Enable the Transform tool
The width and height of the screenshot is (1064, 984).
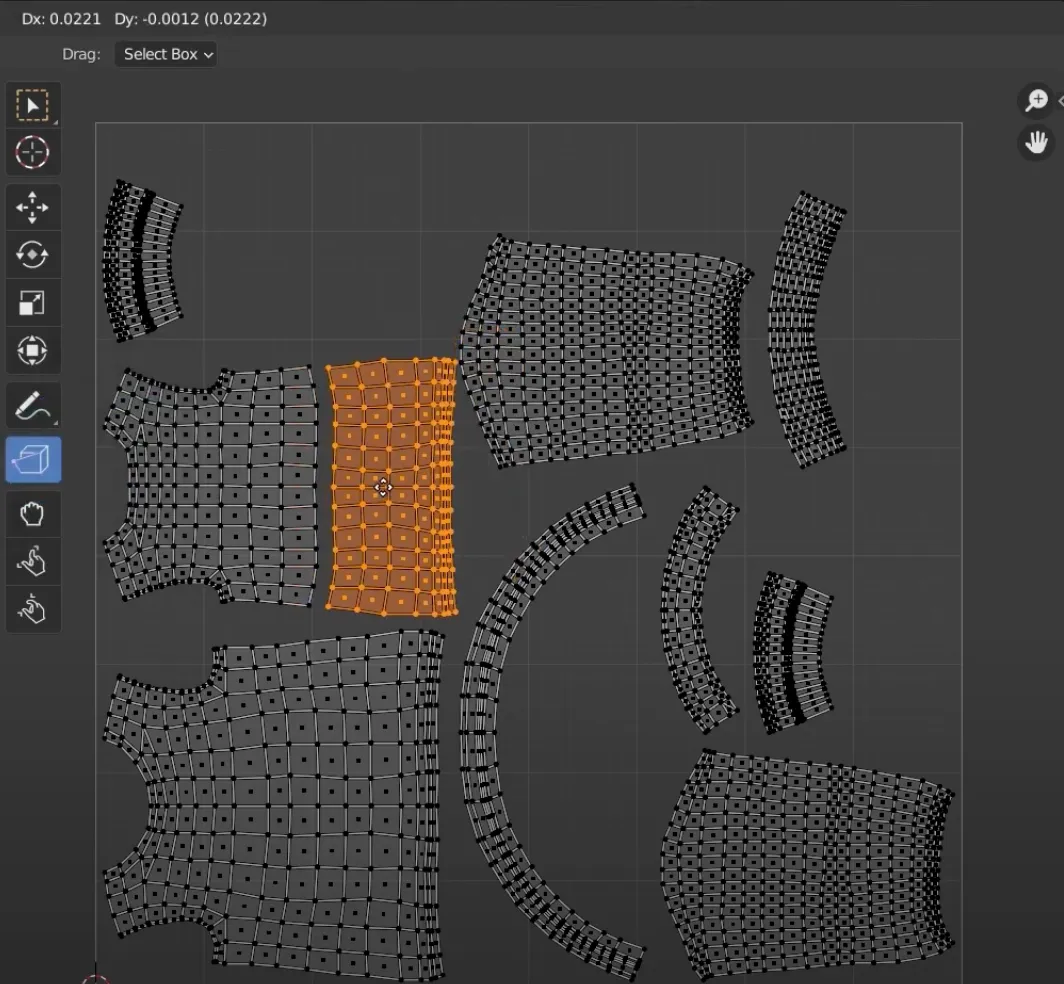tap(33, 351)
